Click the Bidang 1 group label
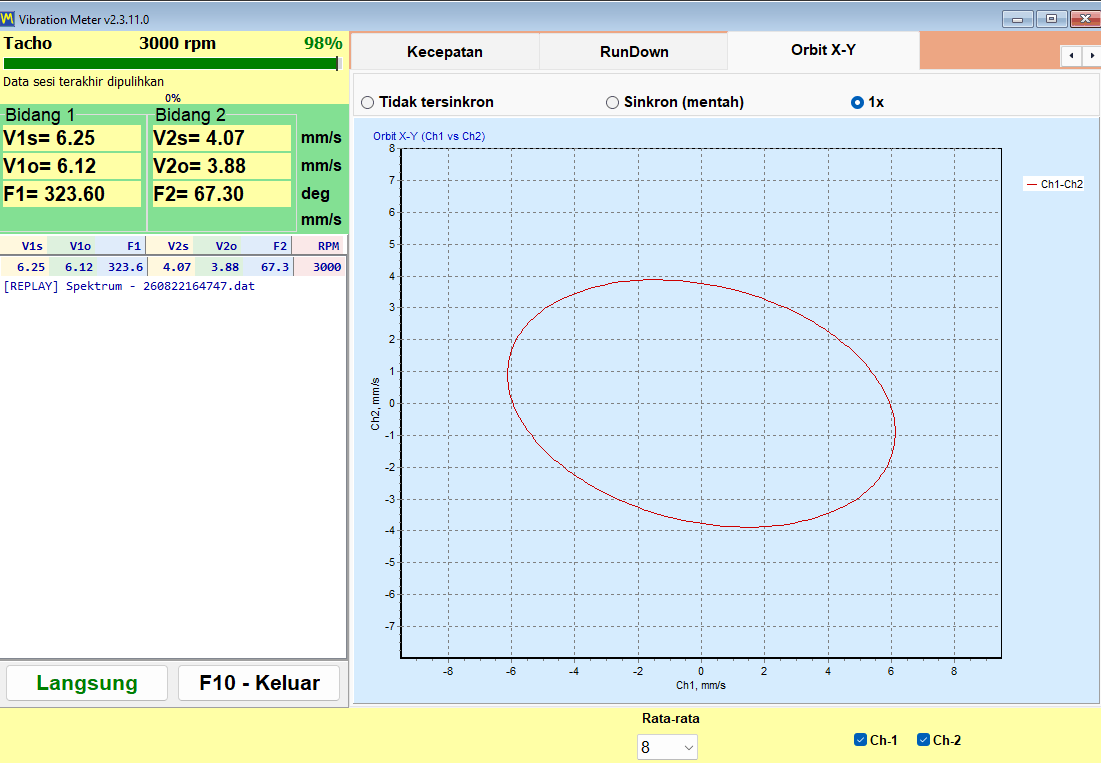This screenshot has height=763, width=1101. point(40,115)
